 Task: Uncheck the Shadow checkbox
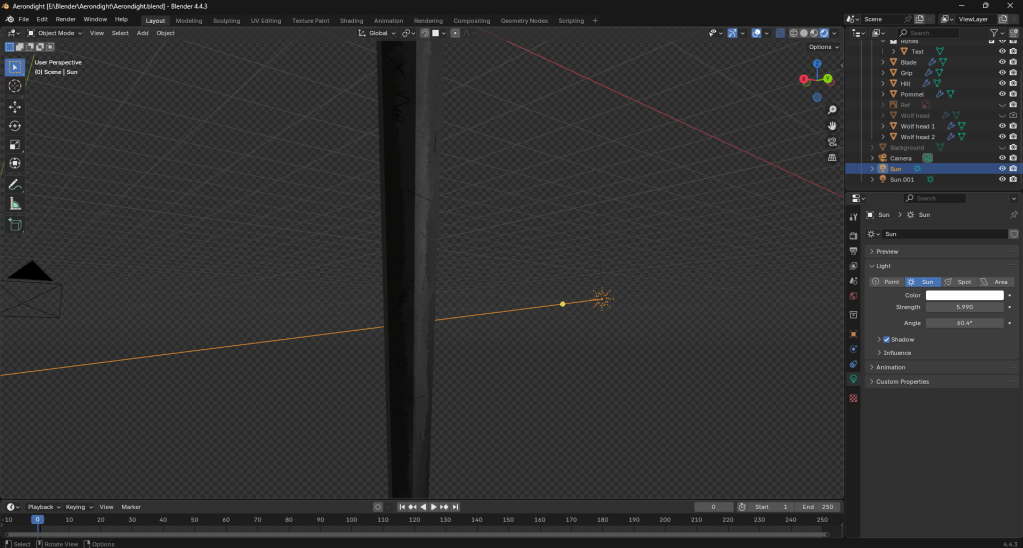coord(886,339)
